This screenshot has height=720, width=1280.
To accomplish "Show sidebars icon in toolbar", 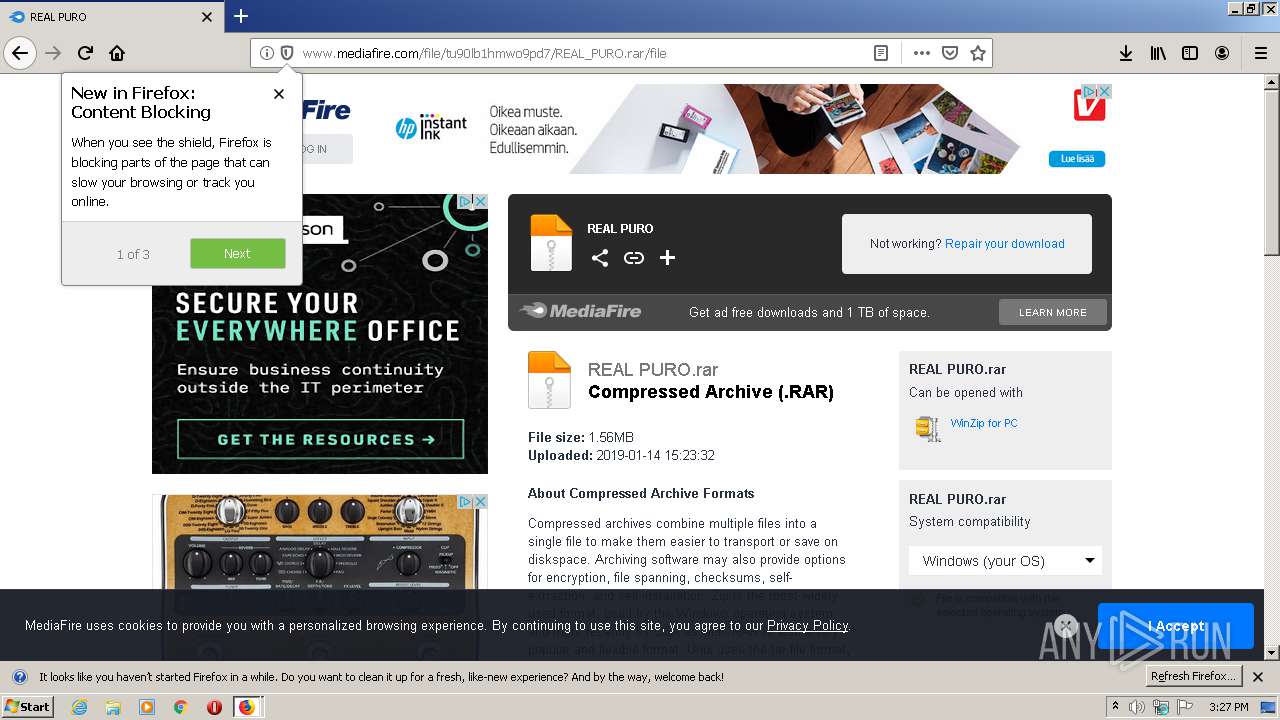I will click(1190, 53).
